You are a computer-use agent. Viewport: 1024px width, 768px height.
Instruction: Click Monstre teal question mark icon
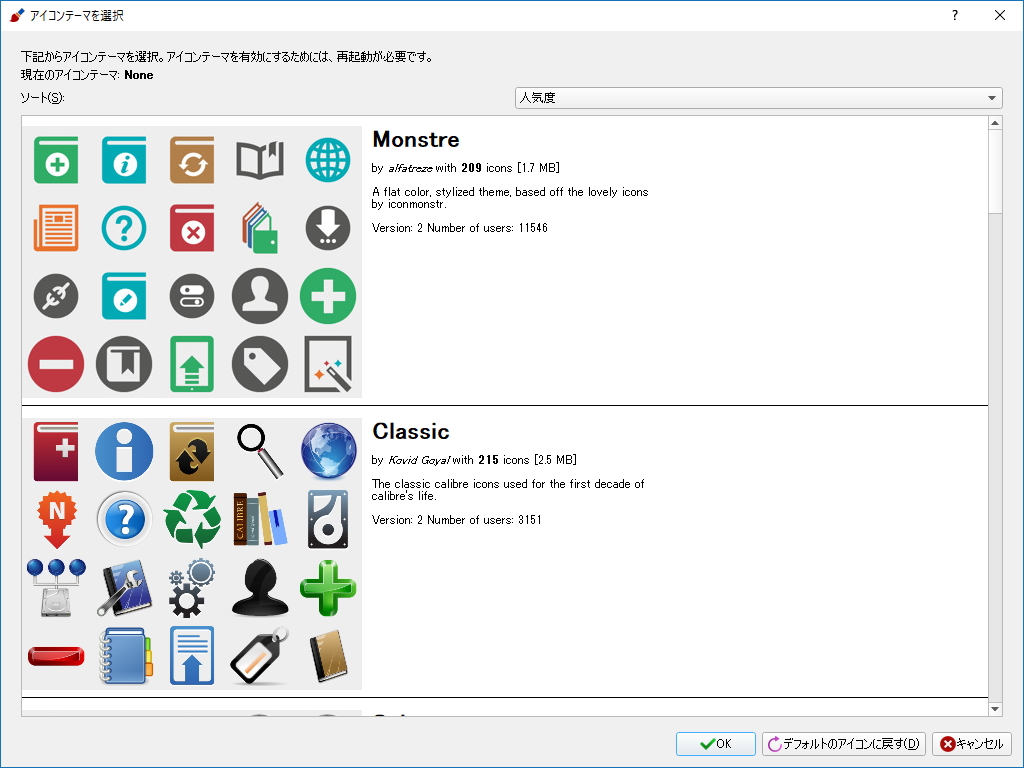(124, 228)
